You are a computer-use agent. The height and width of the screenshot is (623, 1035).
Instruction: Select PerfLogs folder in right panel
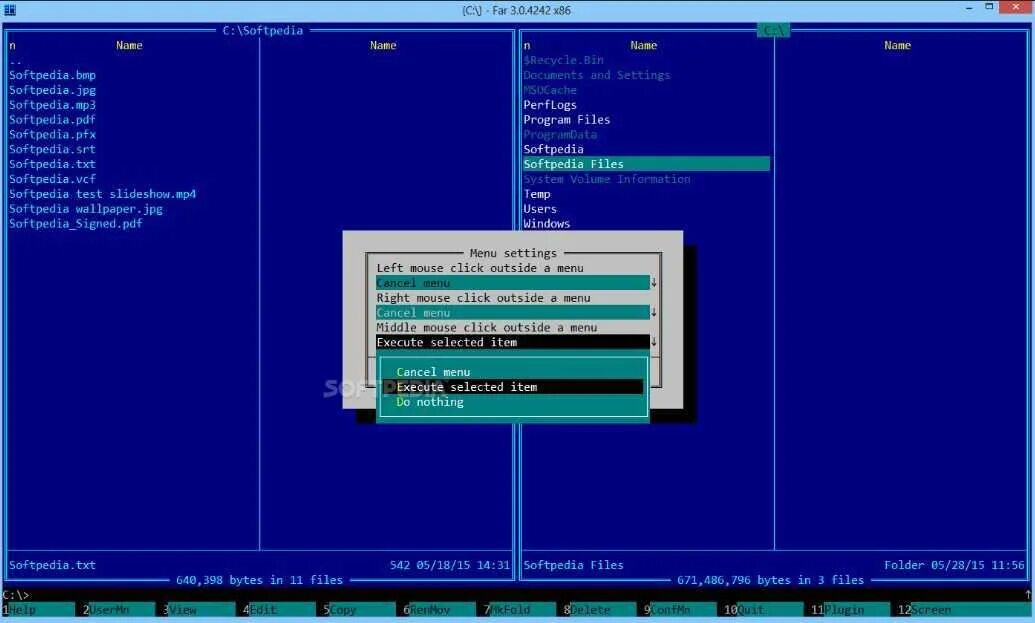tap(550, 105)
